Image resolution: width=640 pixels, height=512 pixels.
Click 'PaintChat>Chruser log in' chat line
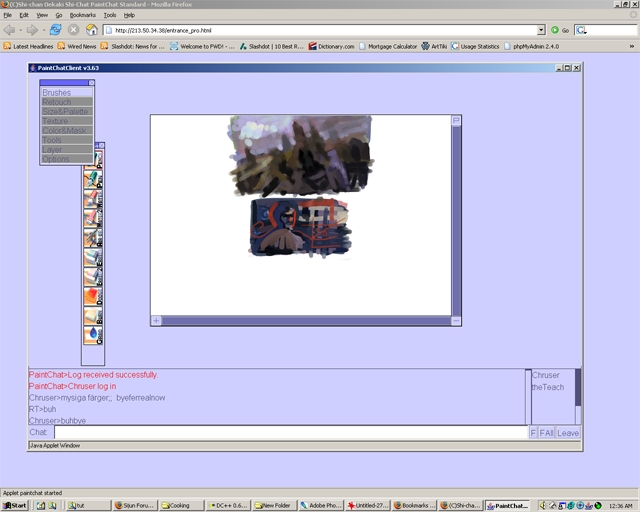[72, 386]
